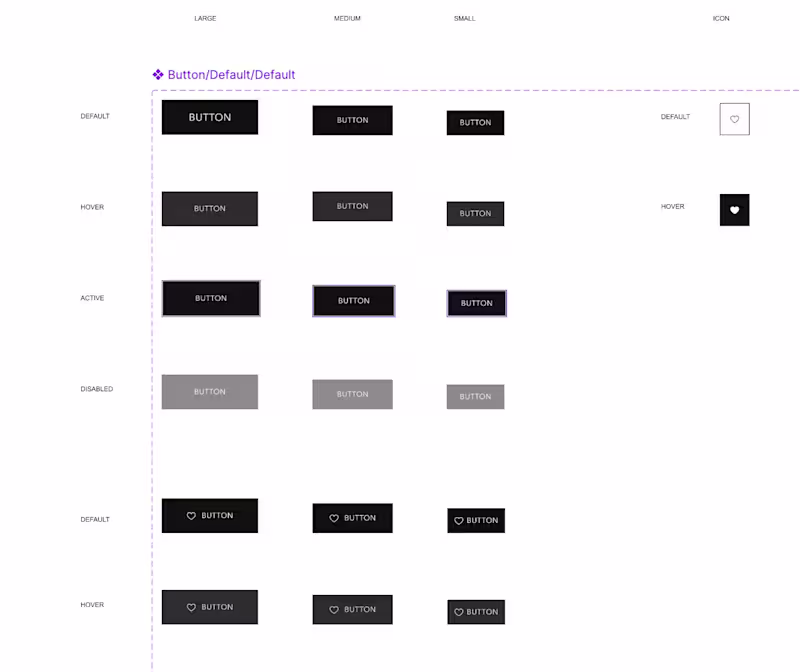Click the outlined heart icon button in ICON default state
Image resolution: width=800 pixels, height=672 pixels.
point(735,118)
